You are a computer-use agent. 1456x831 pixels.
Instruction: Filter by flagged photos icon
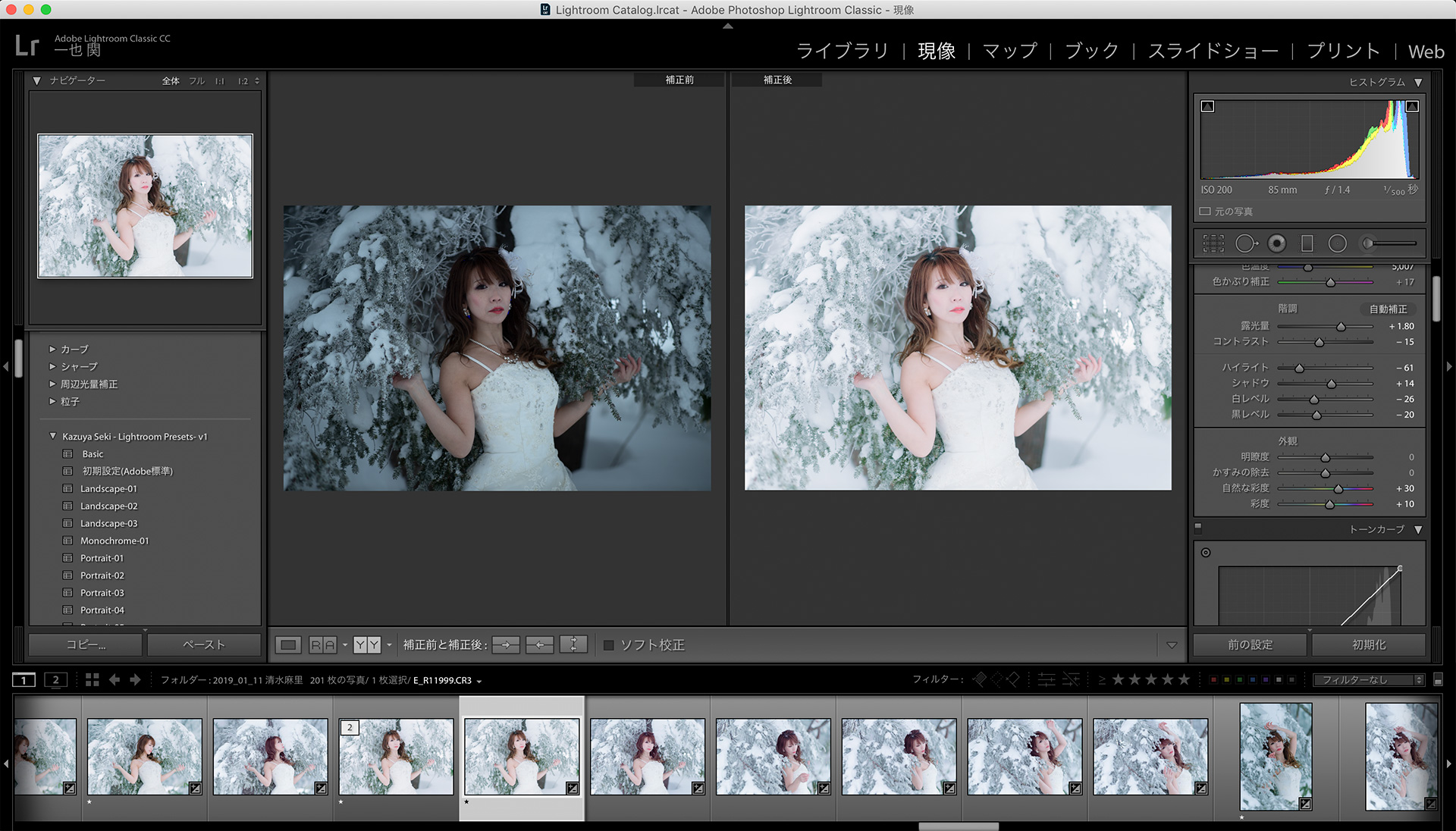click(980, 679)
